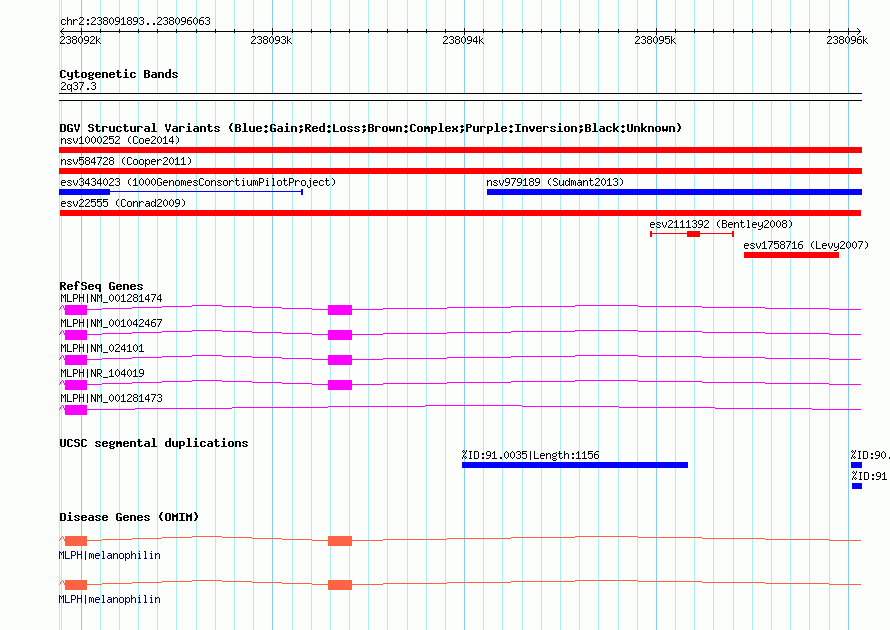This screenshot has height=630, width=890.
Task: Open esv3434023 (1000GenomesConsortiumPilotProject) label
Action: click(x=198, y=182)
